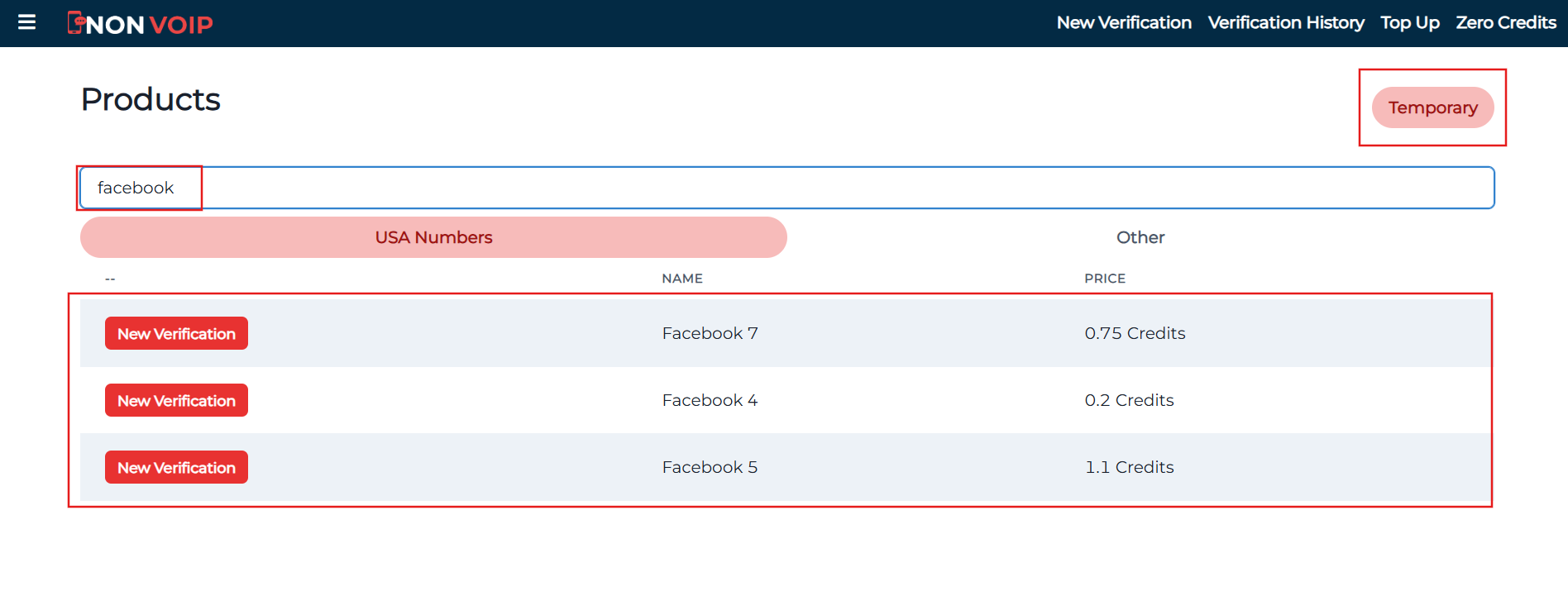Click the Facebook 4 name cell

click(710, 400)
